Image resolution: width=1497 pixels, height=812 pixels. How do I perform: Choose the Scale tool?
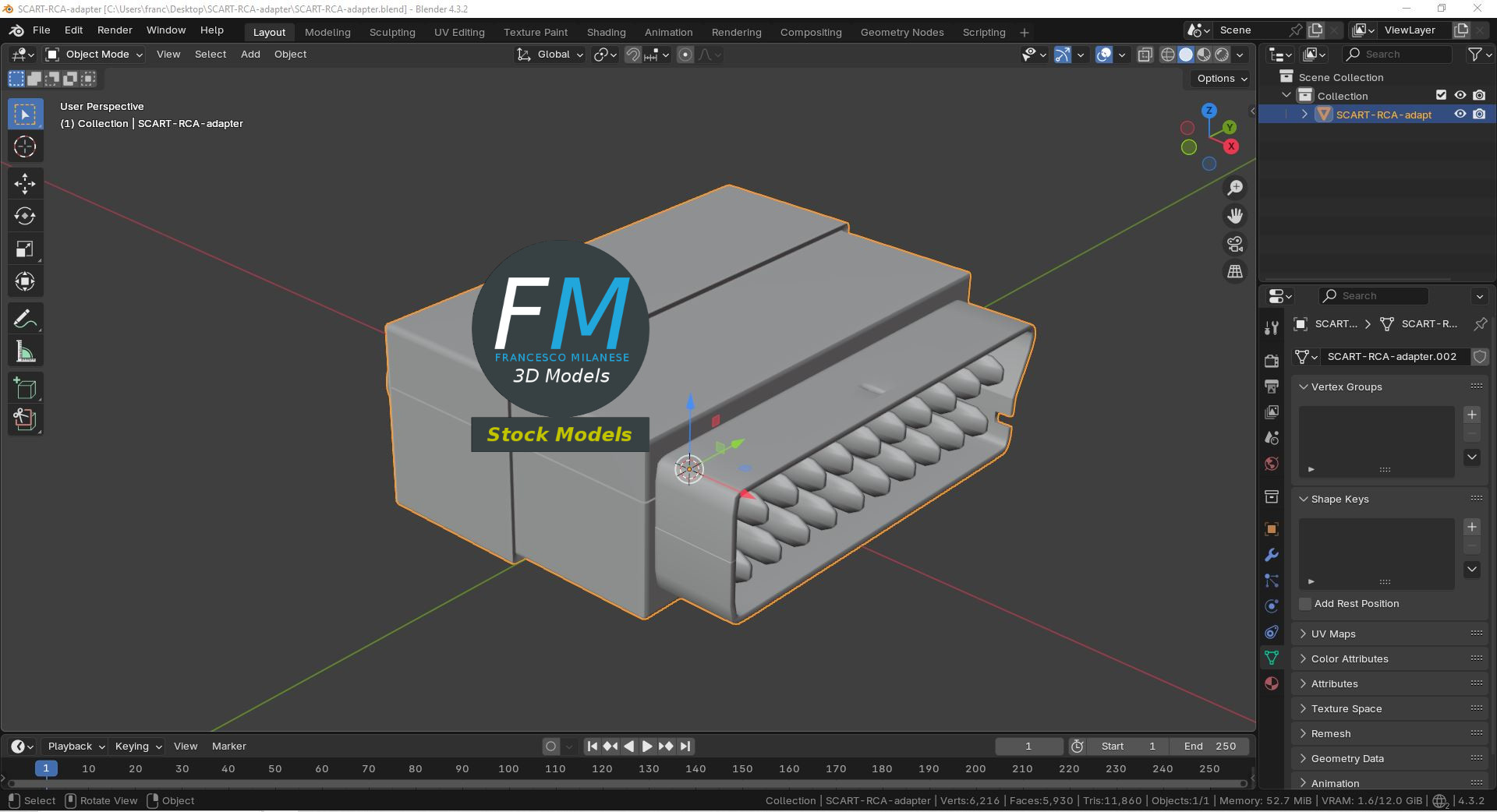(x=25, y=249)
